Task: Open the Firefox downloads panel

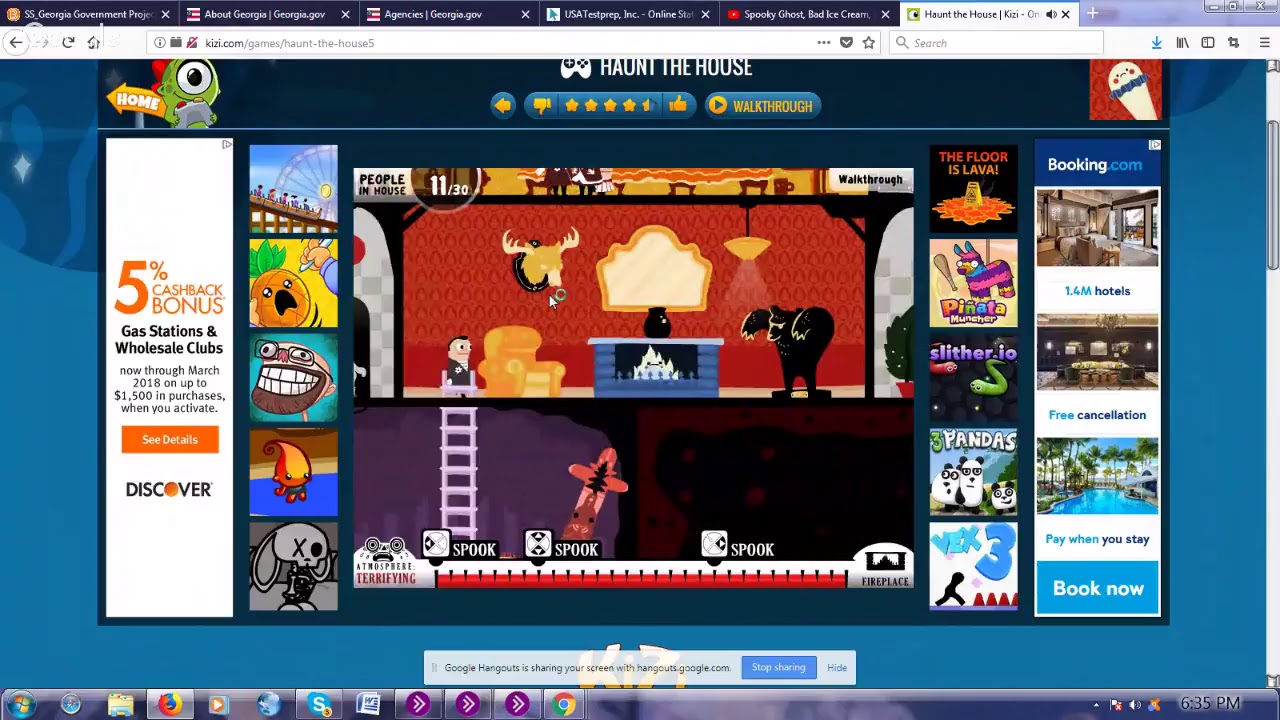Action: [x=1157, y=42]
